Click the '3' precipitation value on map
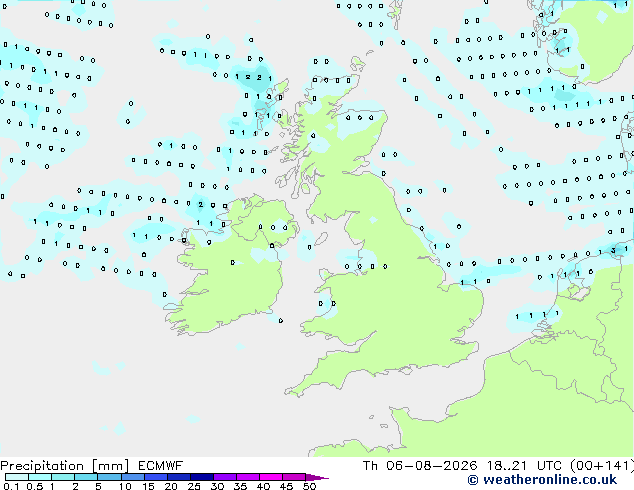The image size is (634, 490). click(613, 250)
